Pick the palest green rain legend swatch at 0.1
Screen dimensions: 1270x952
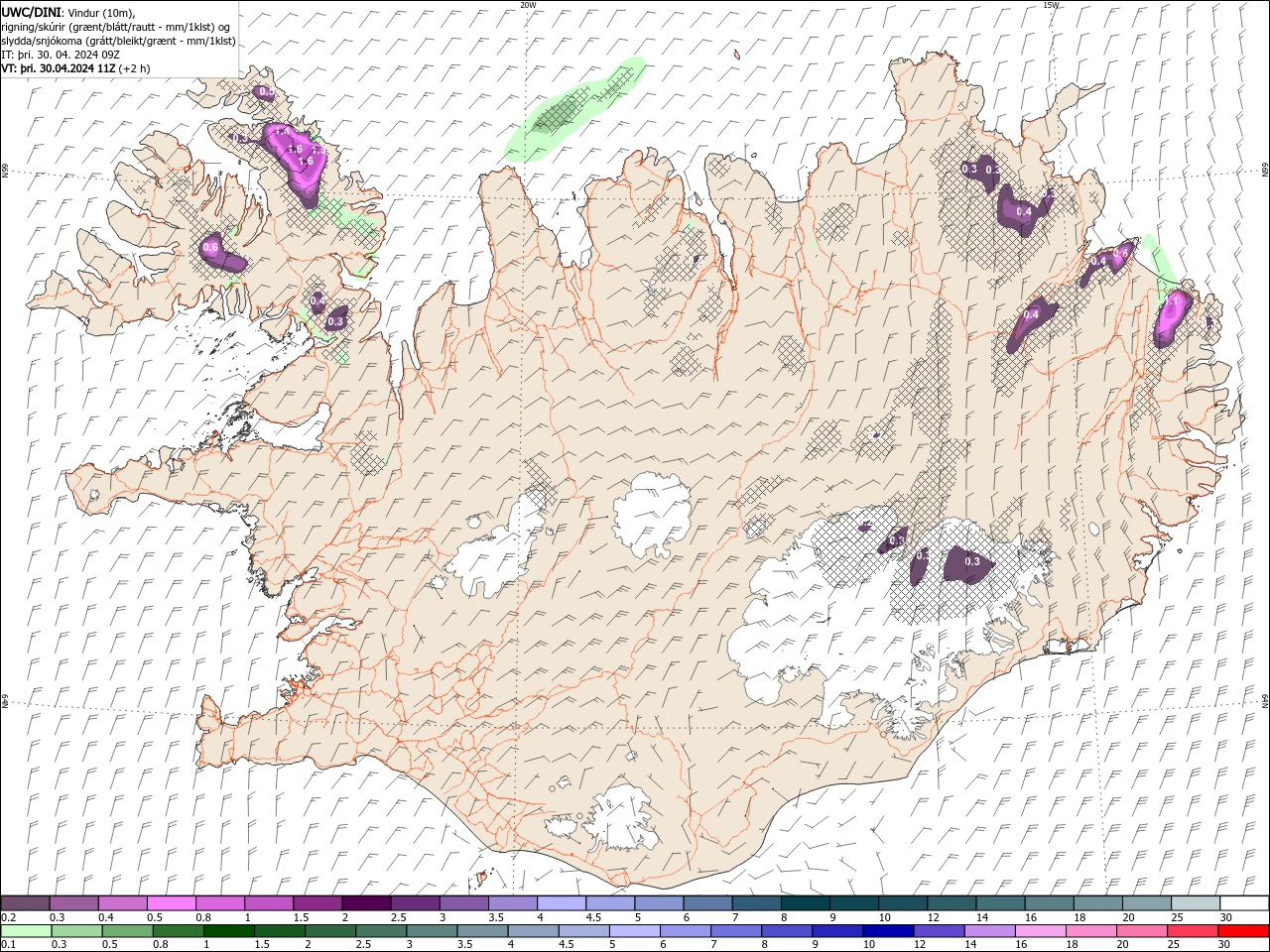pyautogui.click(x=26, y=931)
